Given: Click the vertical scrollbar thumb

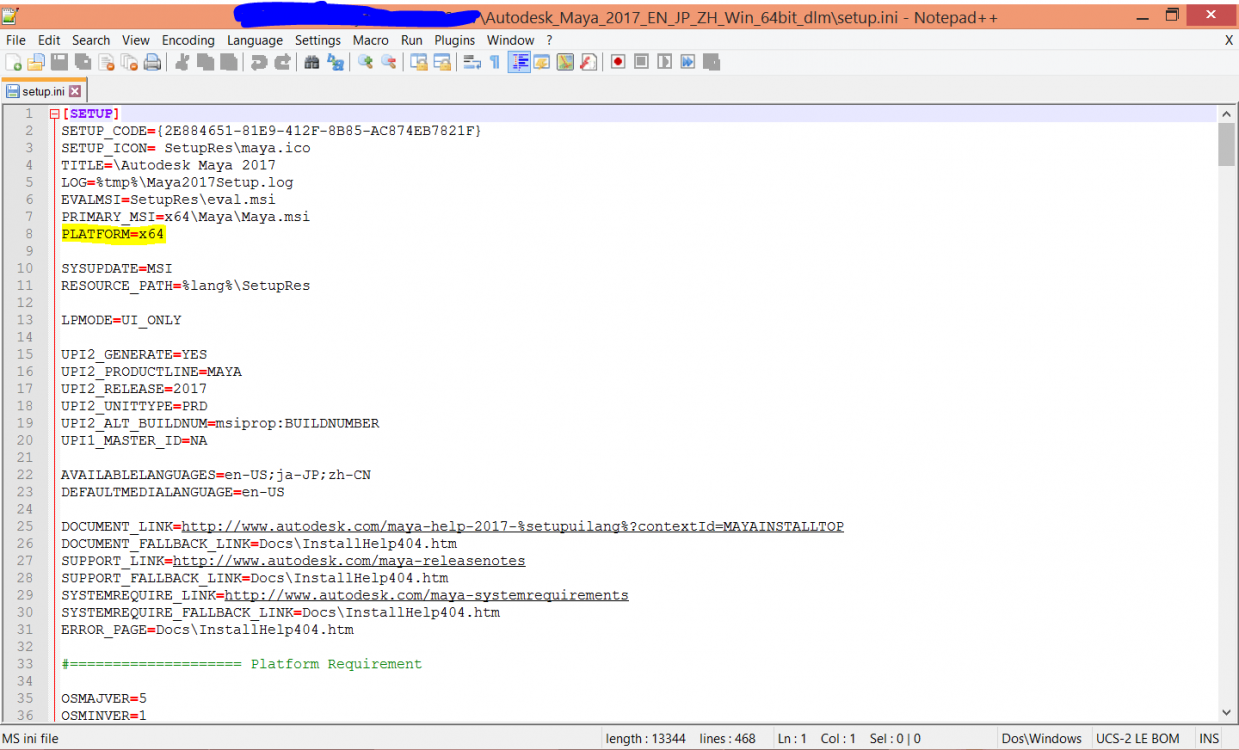Looking at the screenshot, I should [1226, 144].
